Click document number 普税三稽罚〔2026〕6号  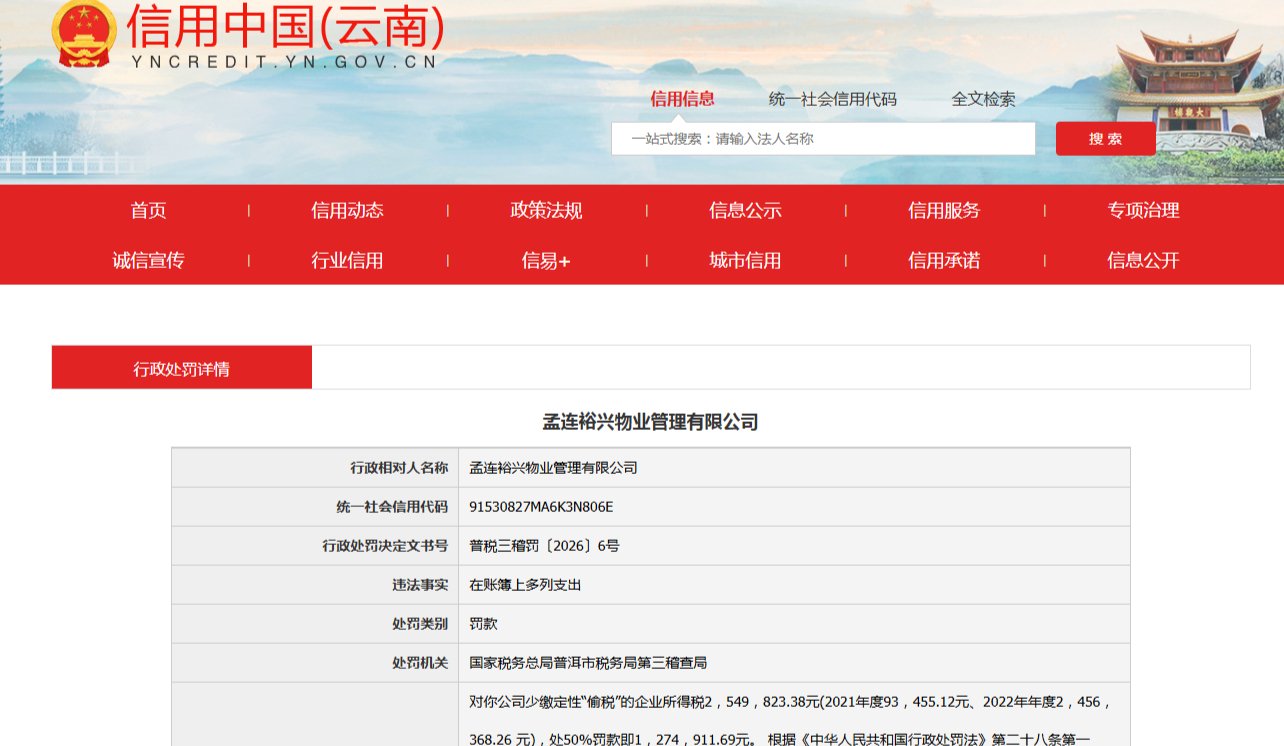tap(544, 546)
